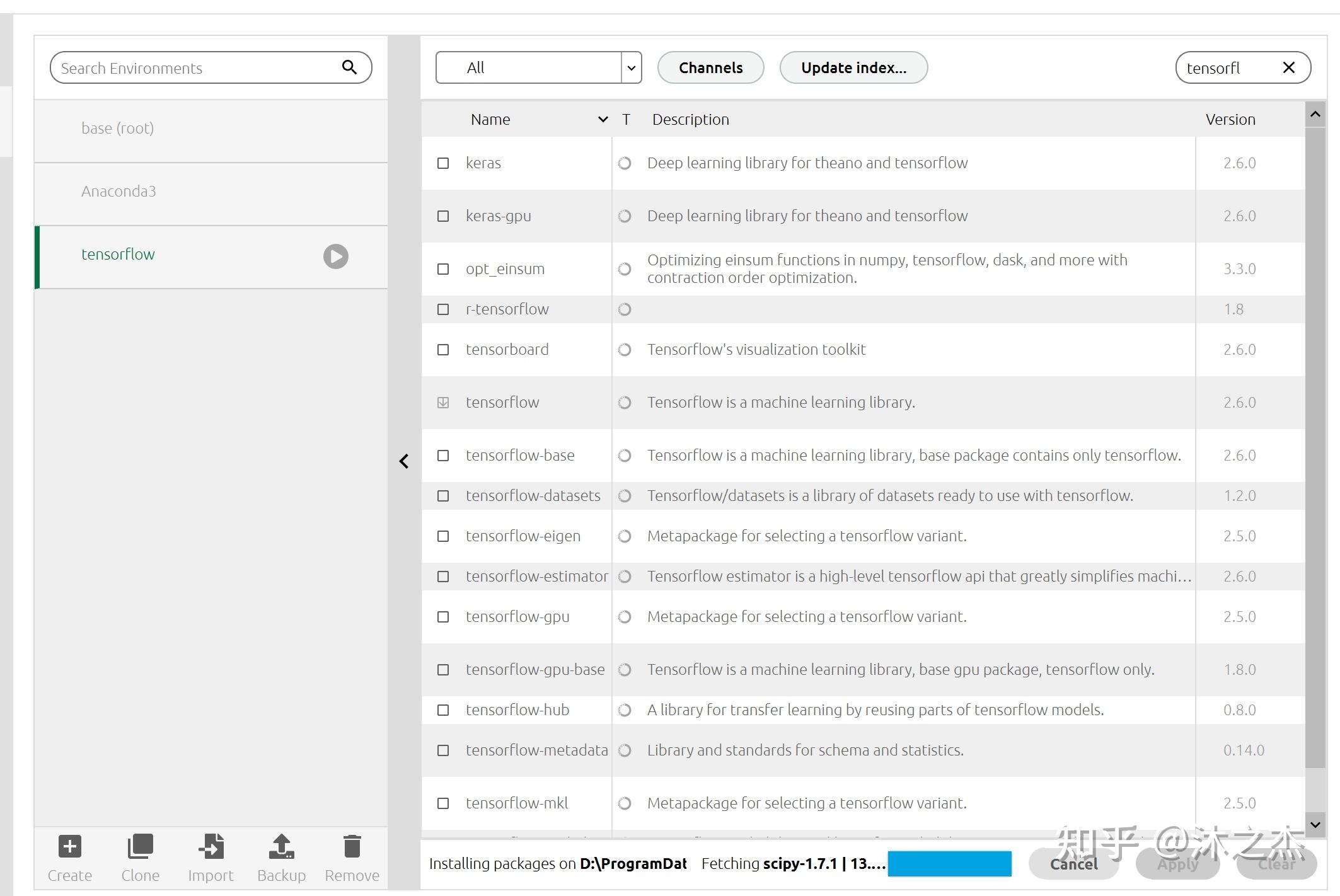Collapse the environments panel with the left chevron

(x=404, y=461)
